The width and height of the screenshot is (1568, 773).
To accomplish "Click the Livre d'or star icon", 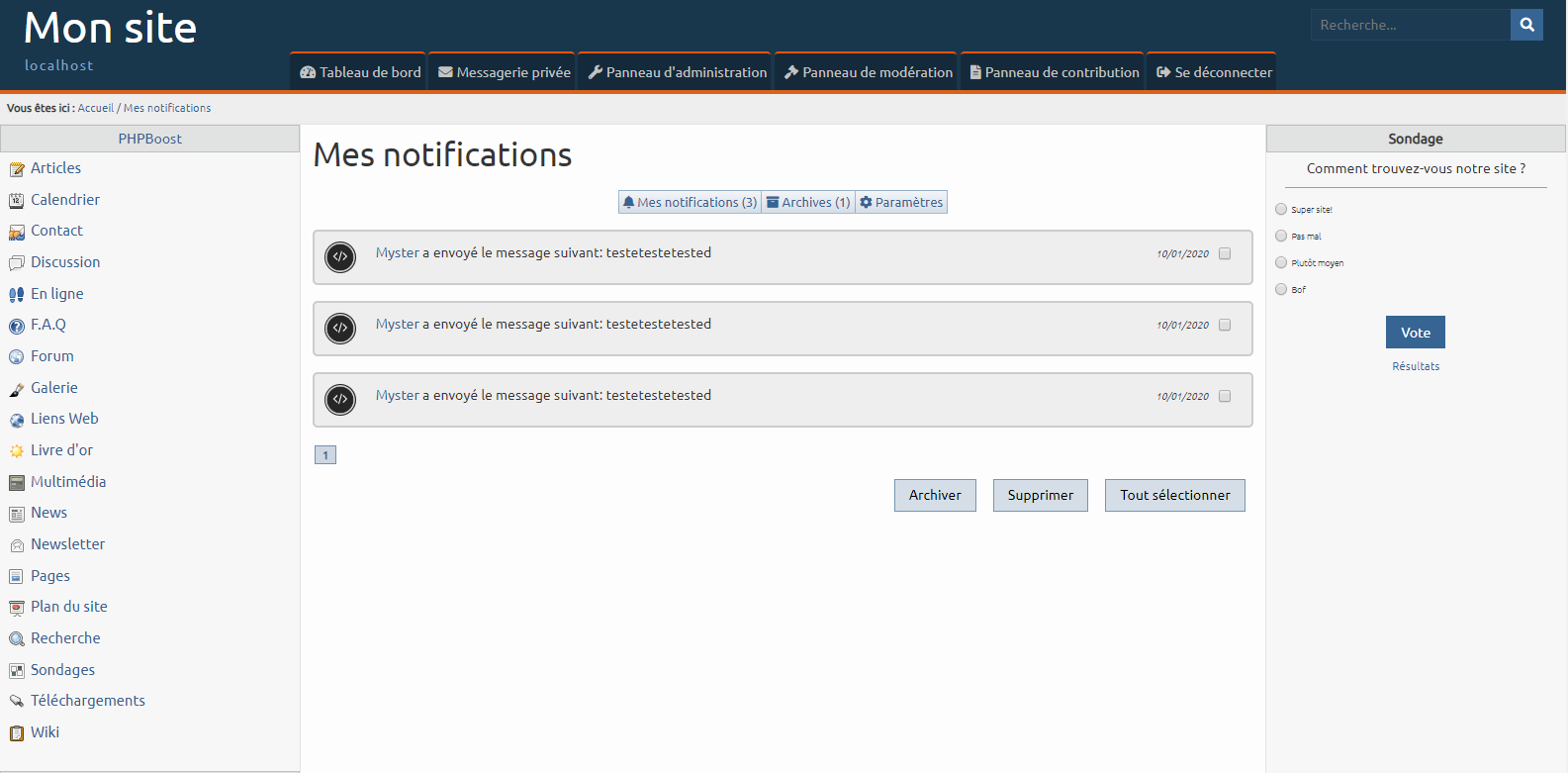I will [x=17, y=451].
